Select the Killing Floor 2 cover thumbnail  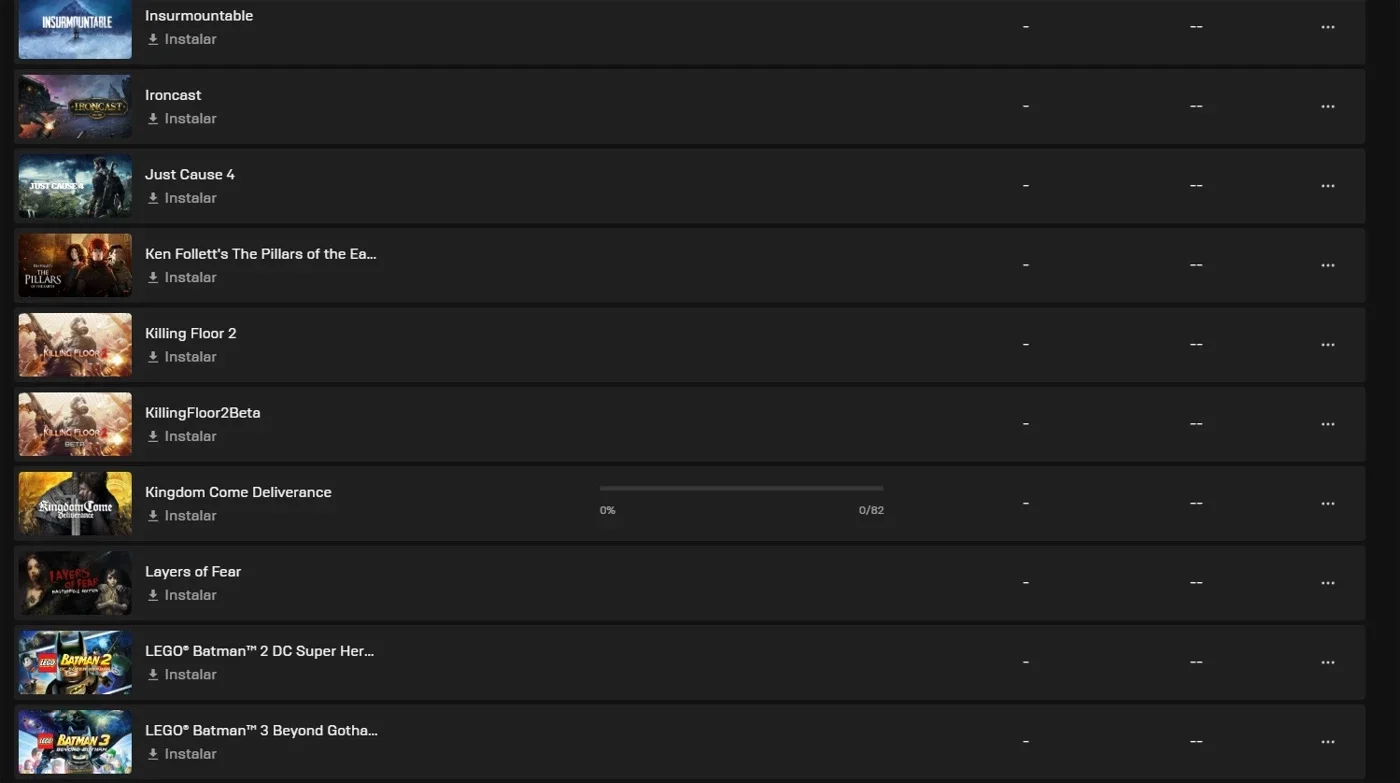pos(75,345)
